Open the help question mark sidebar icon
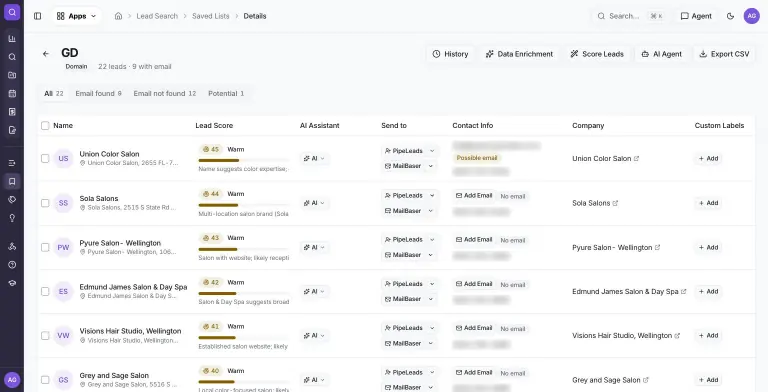The image size is (768, 392). (12, 265)
